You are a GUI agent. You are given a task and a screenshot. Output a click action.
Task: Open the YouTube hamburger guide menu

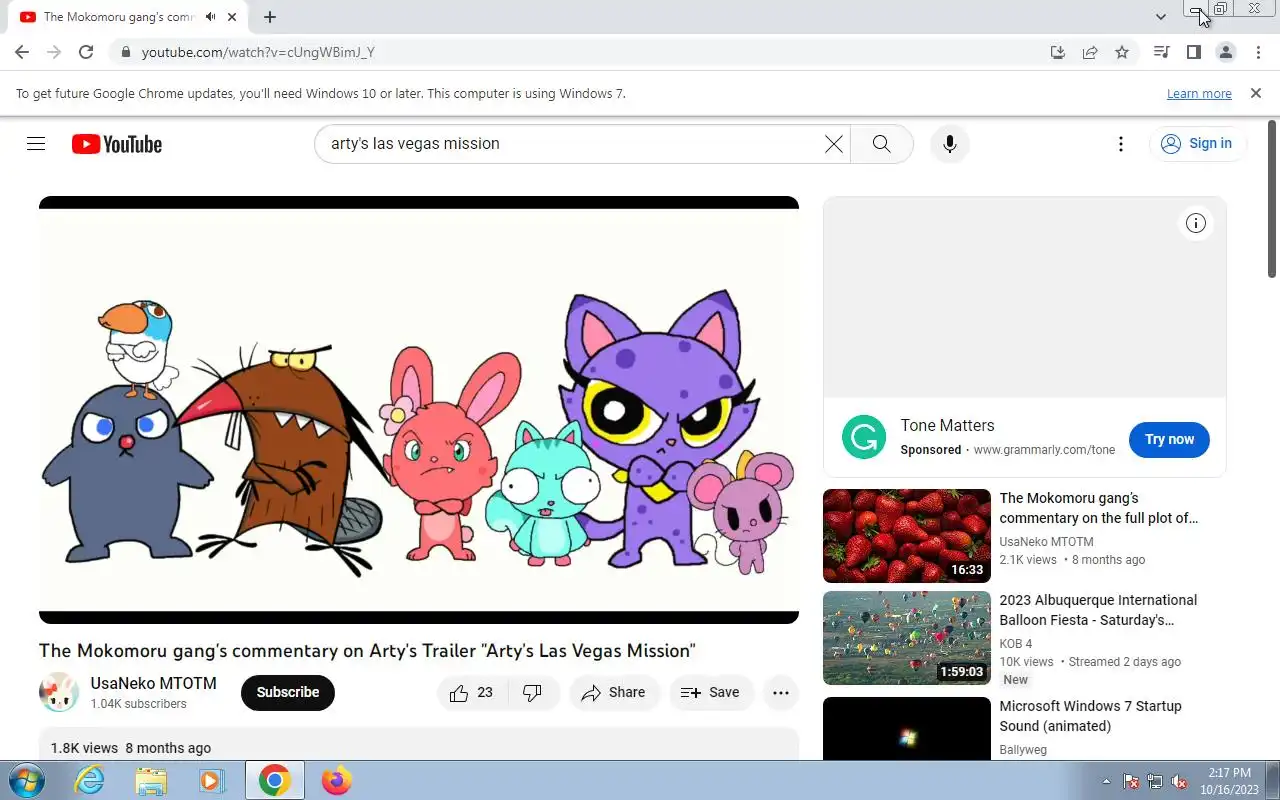[x=36, y=144]
